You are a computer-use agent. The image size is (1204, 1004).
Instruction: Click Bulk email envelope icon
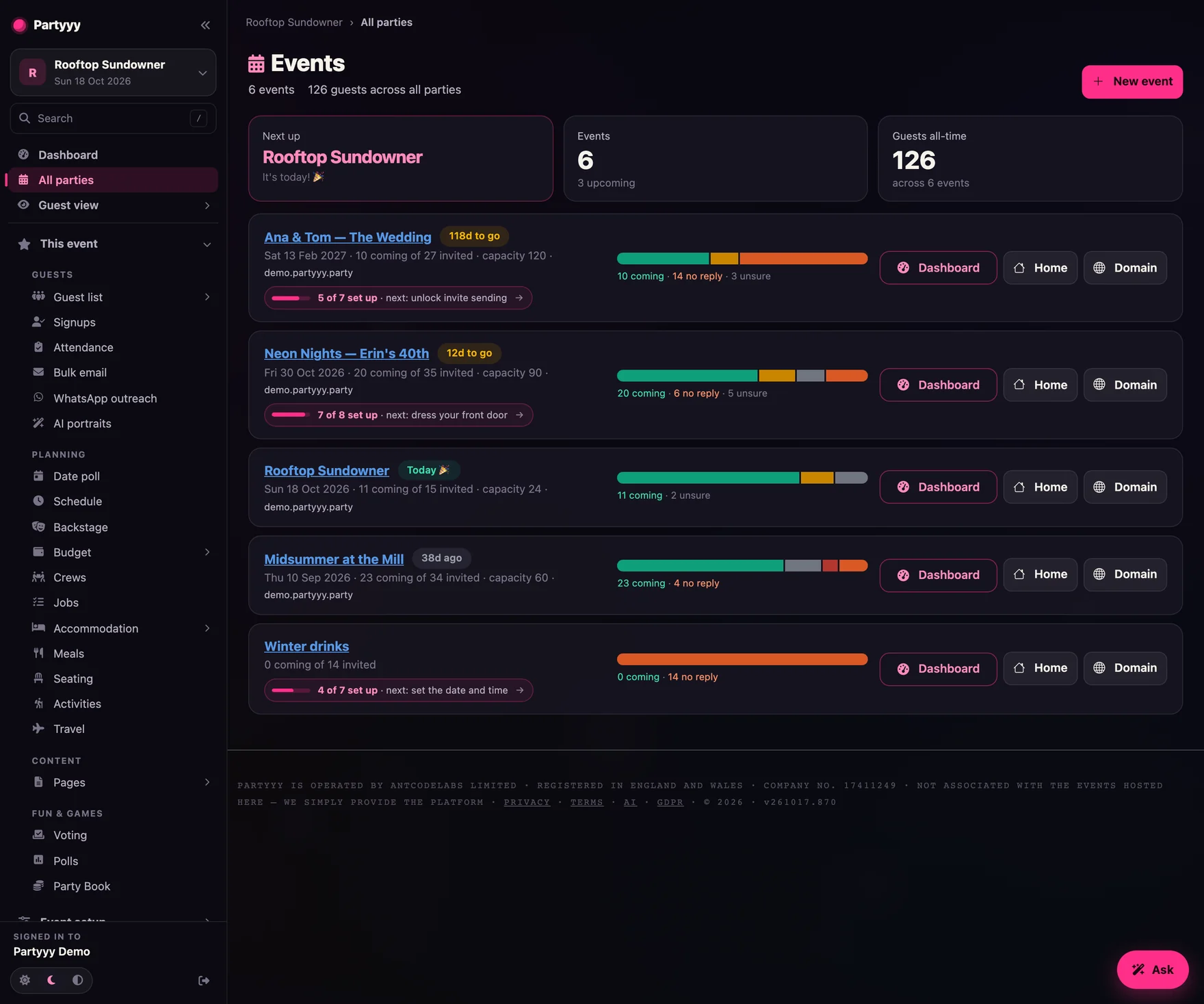[38, 372]
